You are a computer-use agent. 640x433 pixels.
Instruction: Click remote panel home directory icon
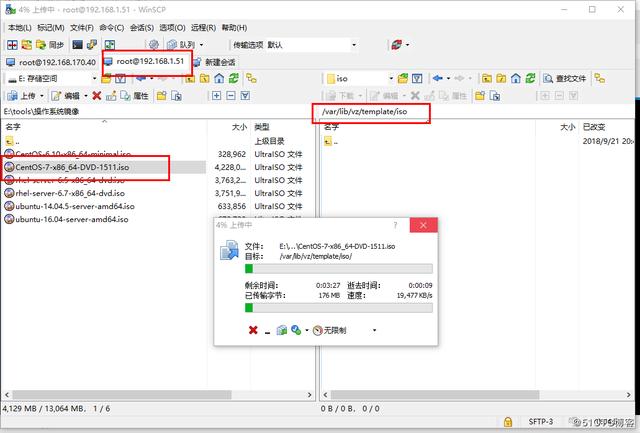click(x=516, y=78)
